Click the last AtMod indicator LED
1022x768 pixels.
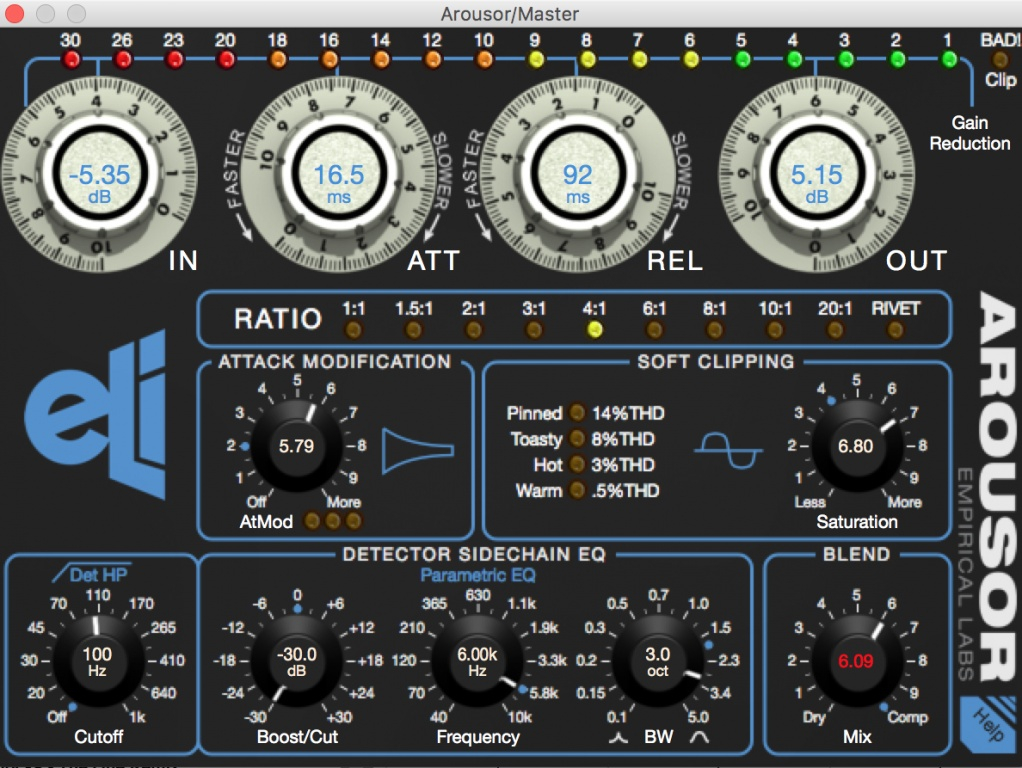click(353, 521)
